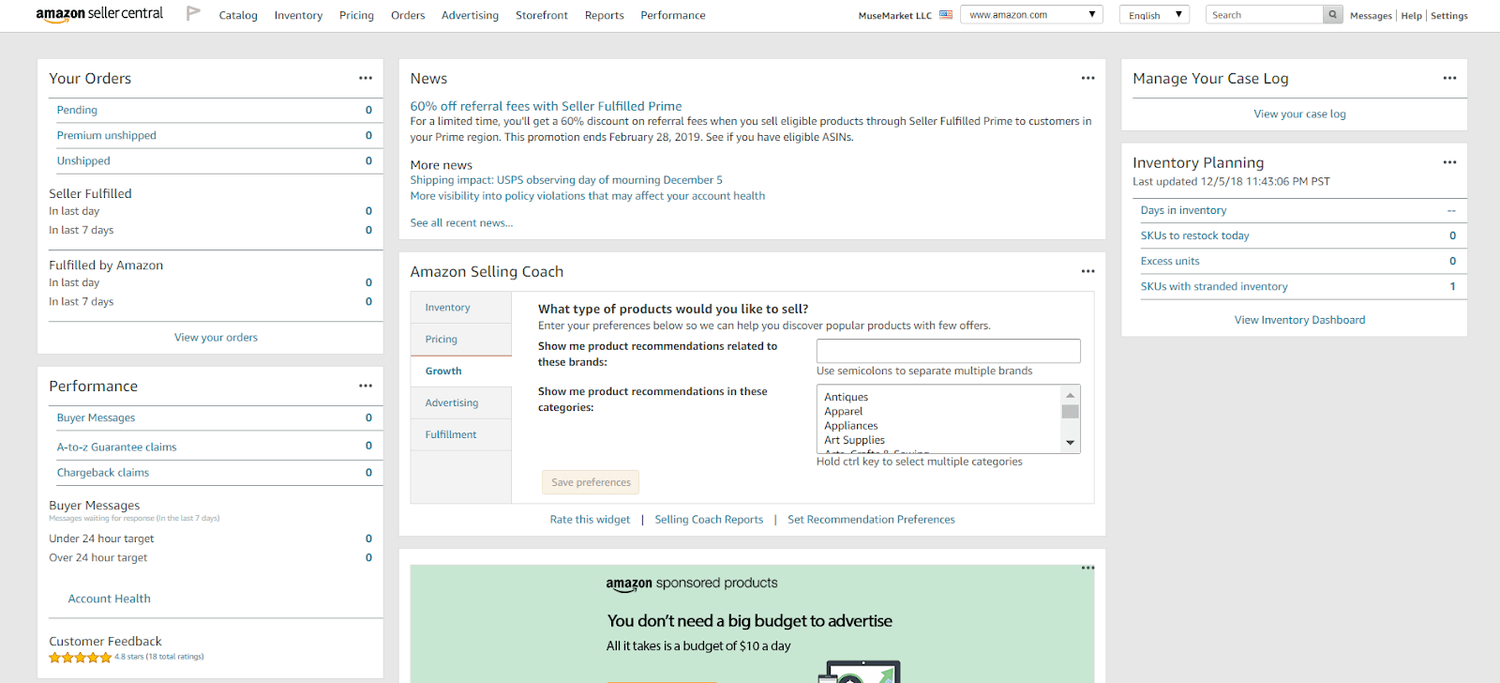Switch to Advertising tab in Selling Coach
This screenshot has width=1500, height=683.
pos(461,403)
